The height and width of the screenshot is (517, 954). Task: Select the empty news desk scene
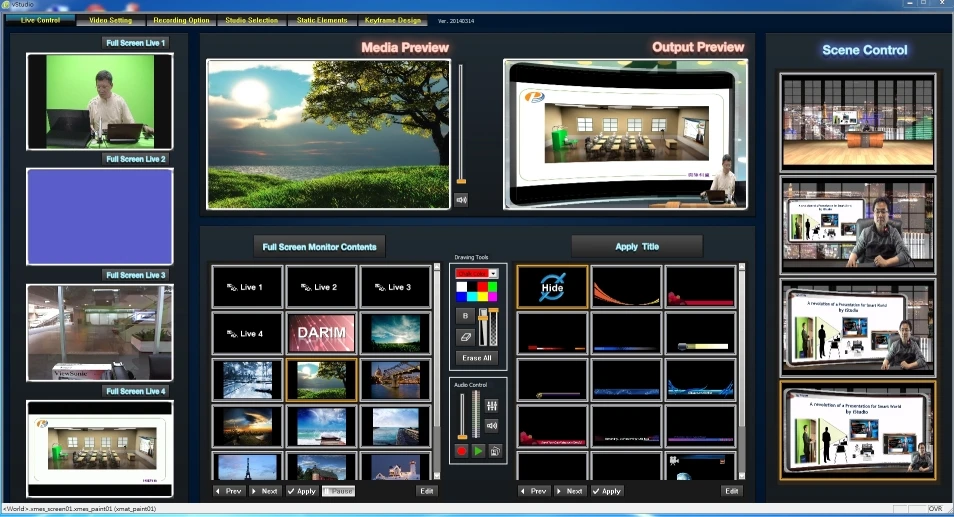click(858, 122)
